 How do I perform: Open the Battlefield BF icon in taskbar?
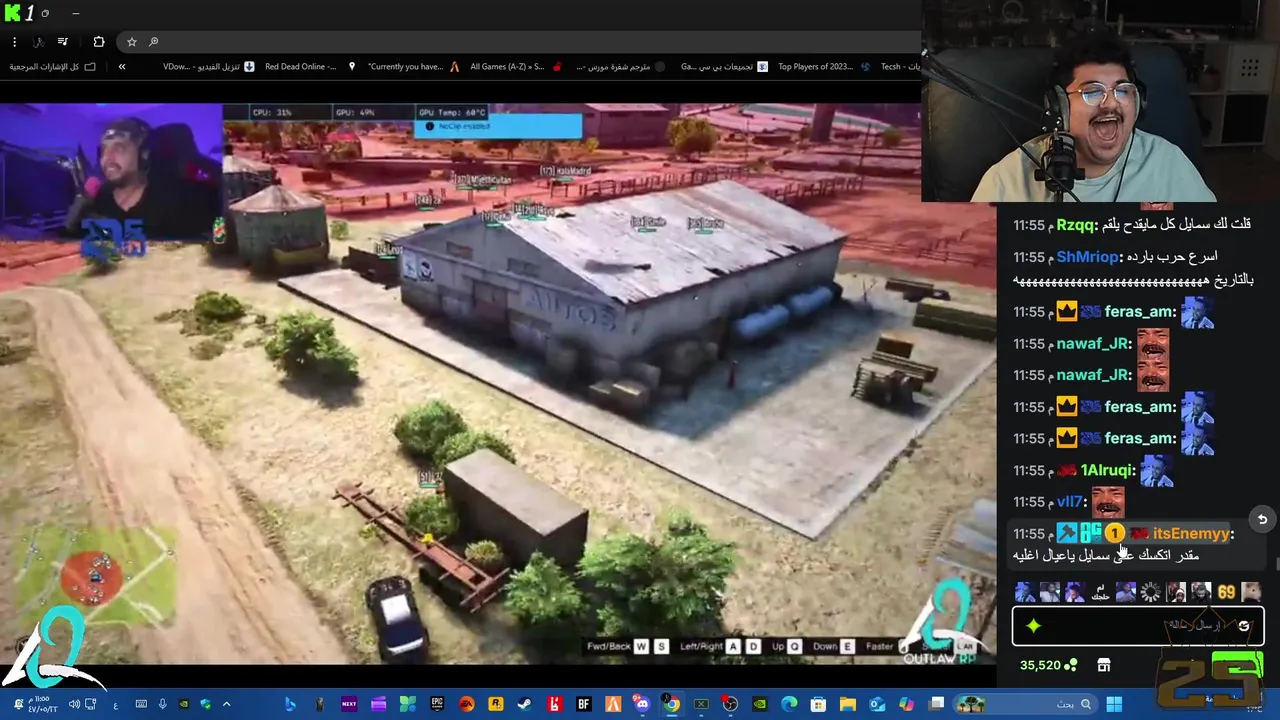[583, 704]
